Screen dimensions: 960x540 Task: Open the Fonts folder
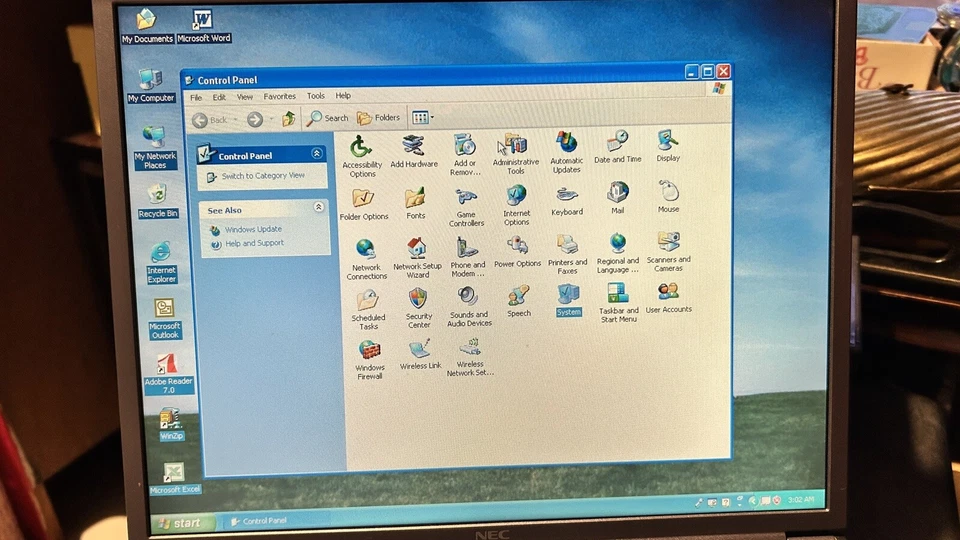(x=415, y=203)
